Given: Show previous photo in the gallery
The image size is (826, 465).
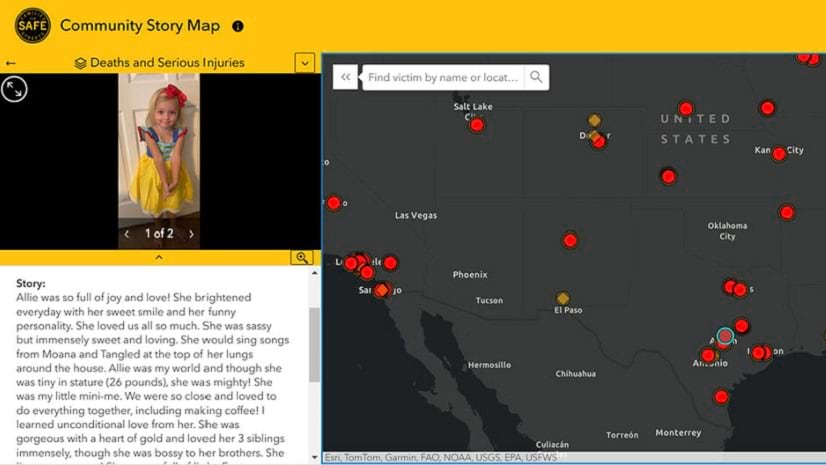Looking at the screenshot, I should click(x=126, y=233).
